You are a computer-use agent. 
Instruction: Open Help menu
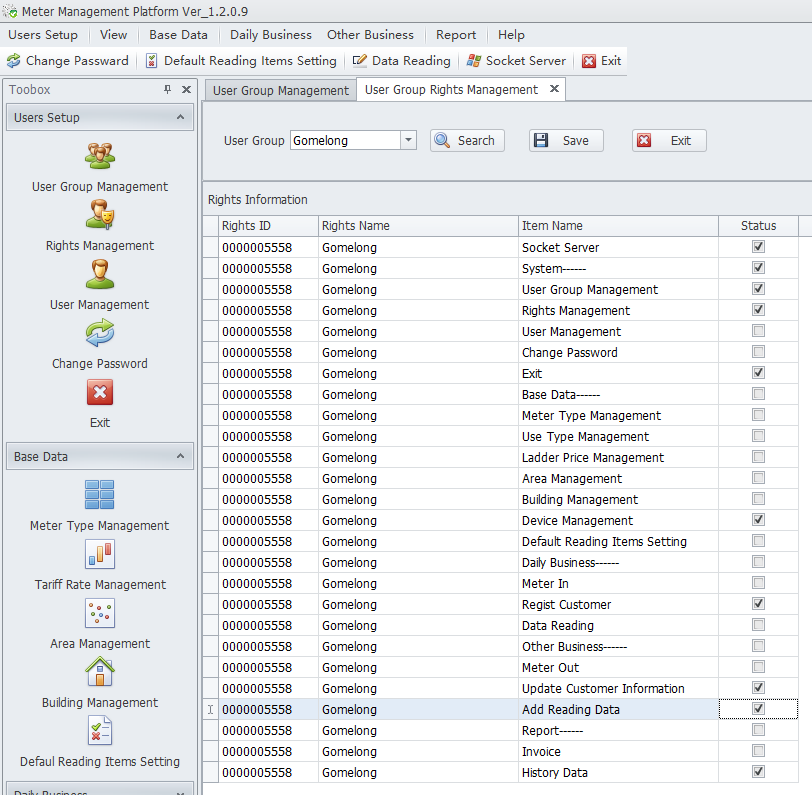[511, 35]
